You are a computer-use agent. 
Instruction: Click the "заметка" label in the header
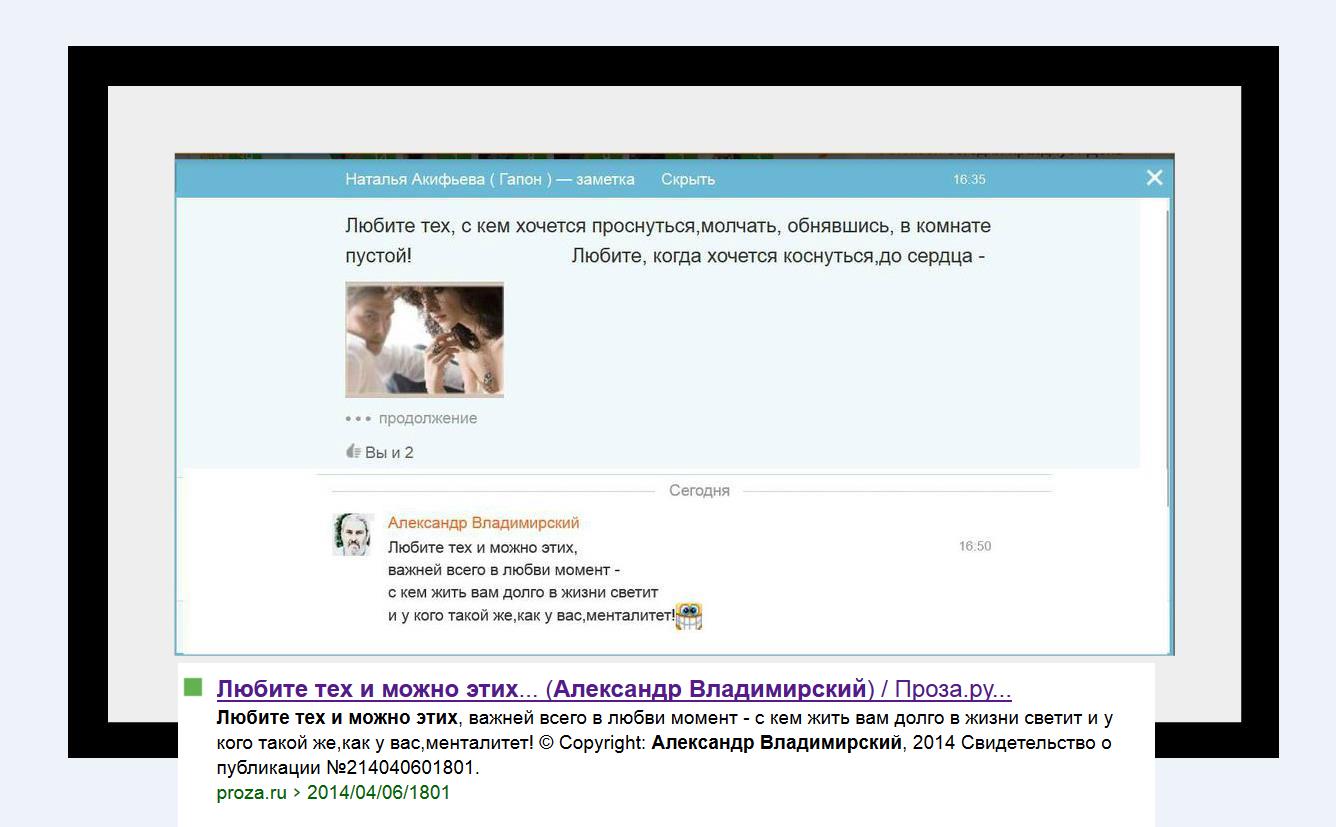[605, 180]
